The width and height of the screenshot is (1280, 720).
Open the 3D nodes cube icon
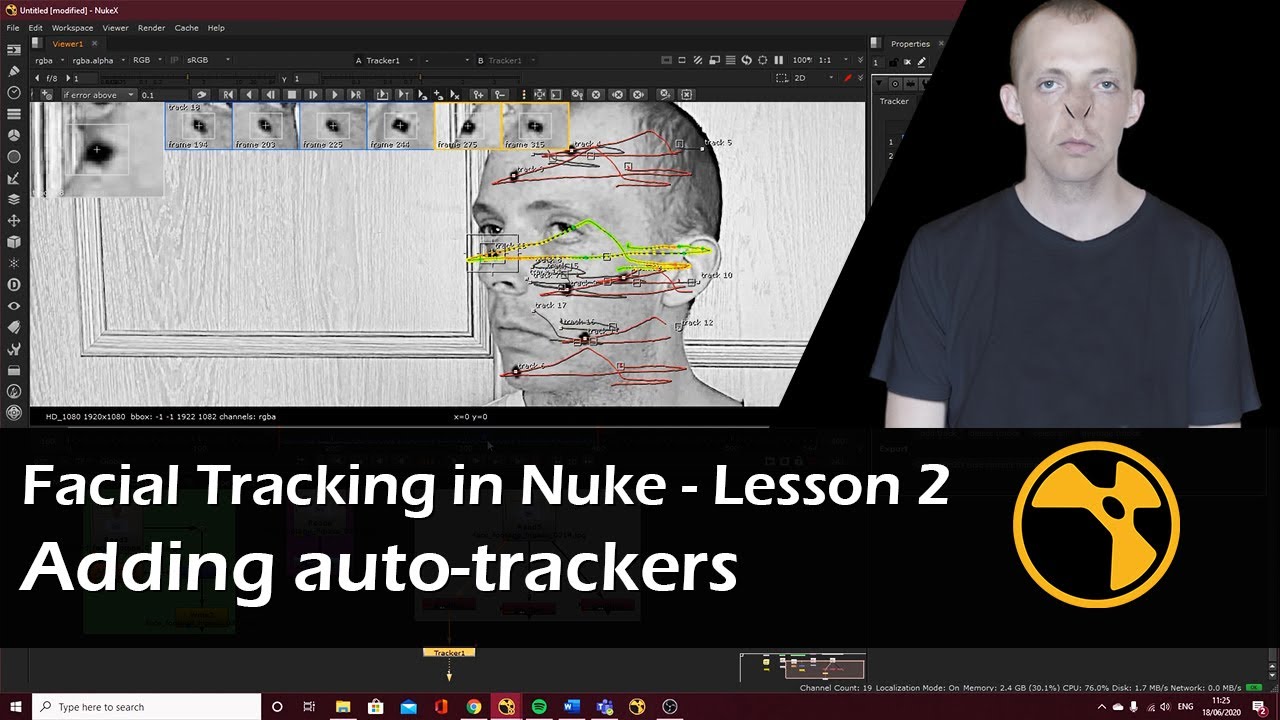coord(14,242)
